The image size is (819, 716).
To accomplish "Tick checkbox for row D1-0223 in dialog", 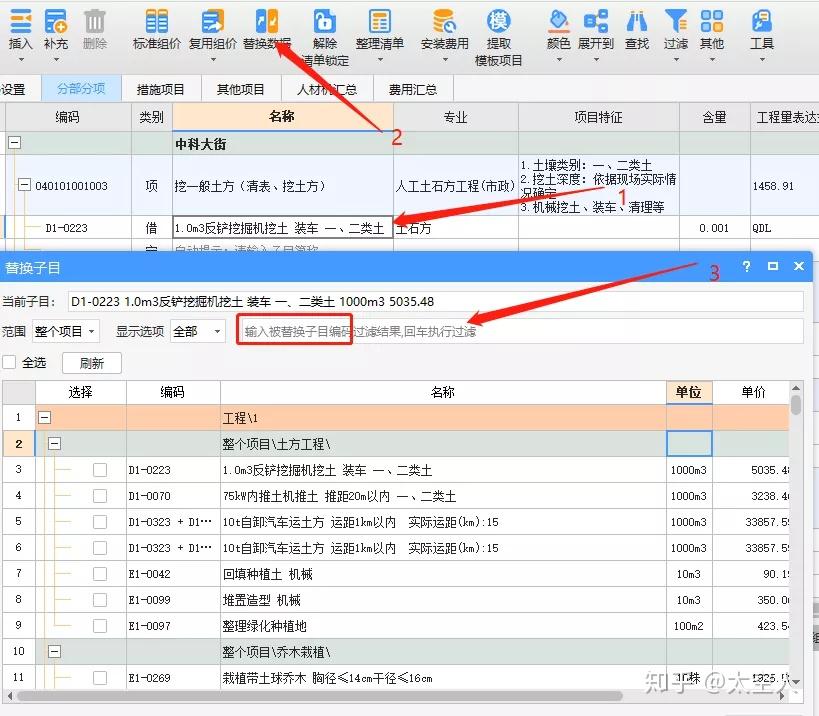I will [100, 470].
